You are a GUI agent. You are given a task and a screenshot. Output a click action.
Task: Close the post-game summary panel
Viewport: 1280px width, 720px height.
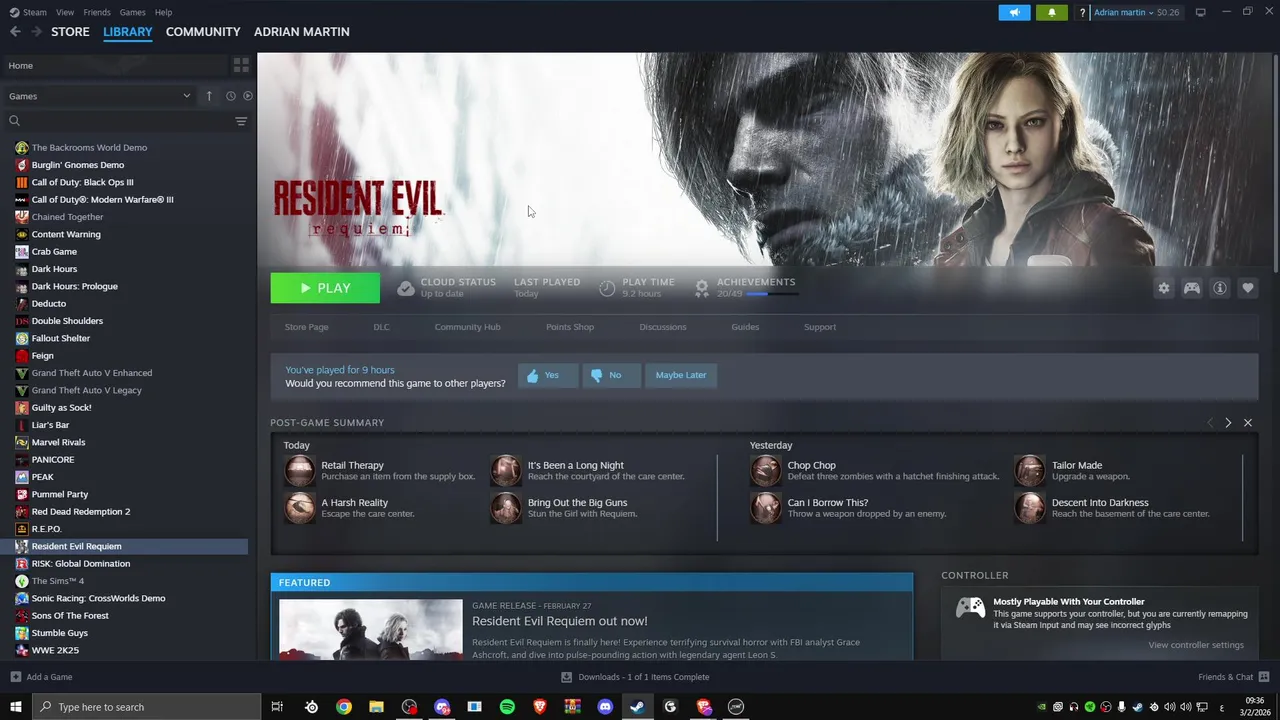(x=1248, y=423)
